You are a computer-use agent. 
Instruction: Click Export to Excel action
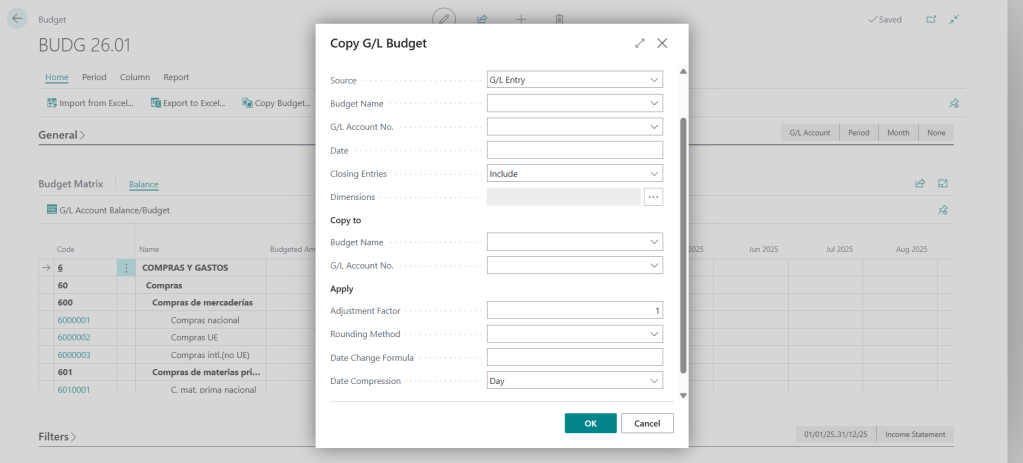[x=188, y=102]
